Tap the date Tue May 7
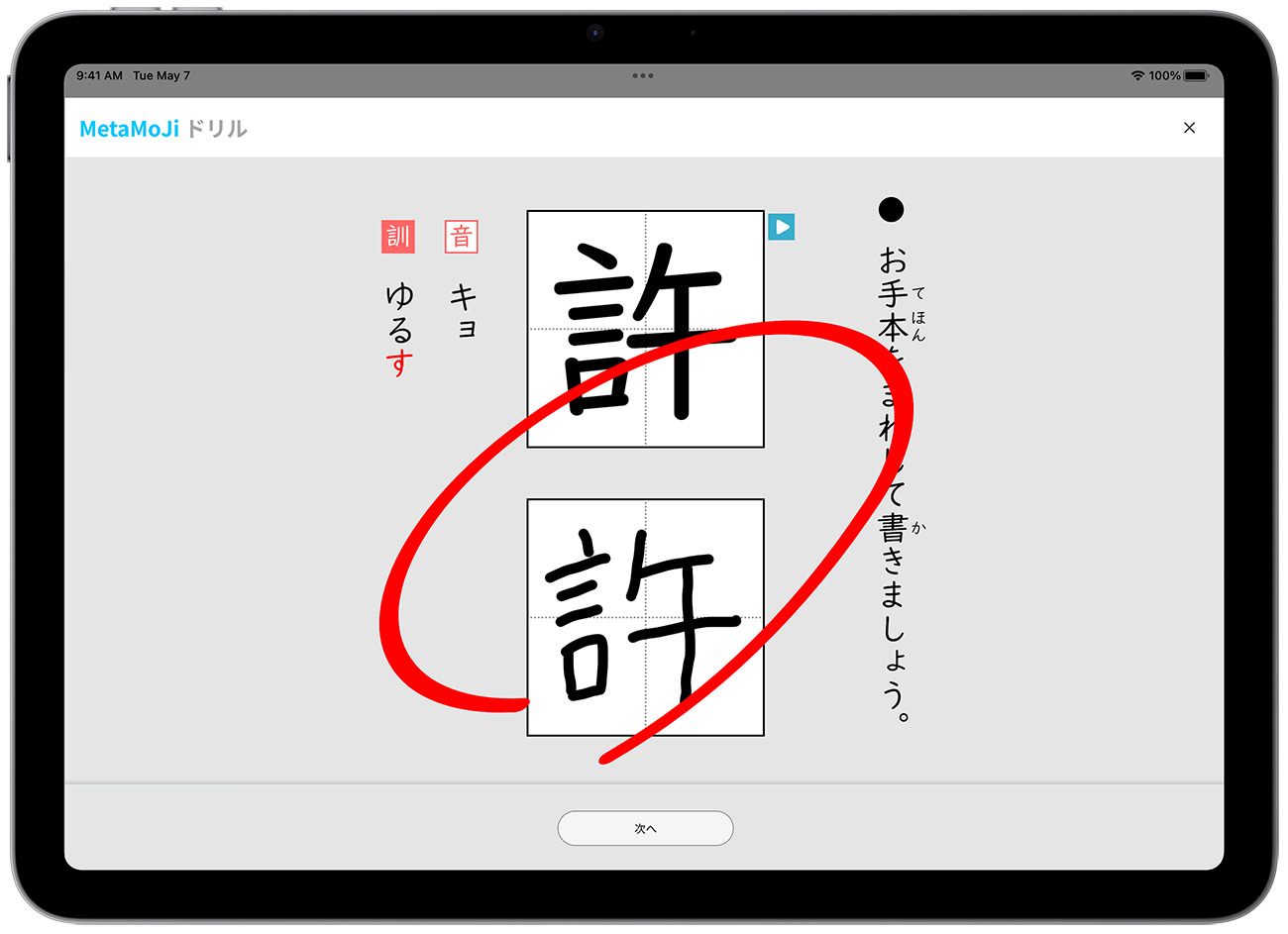Screen dimensions: 1288x934 point(162,75)
